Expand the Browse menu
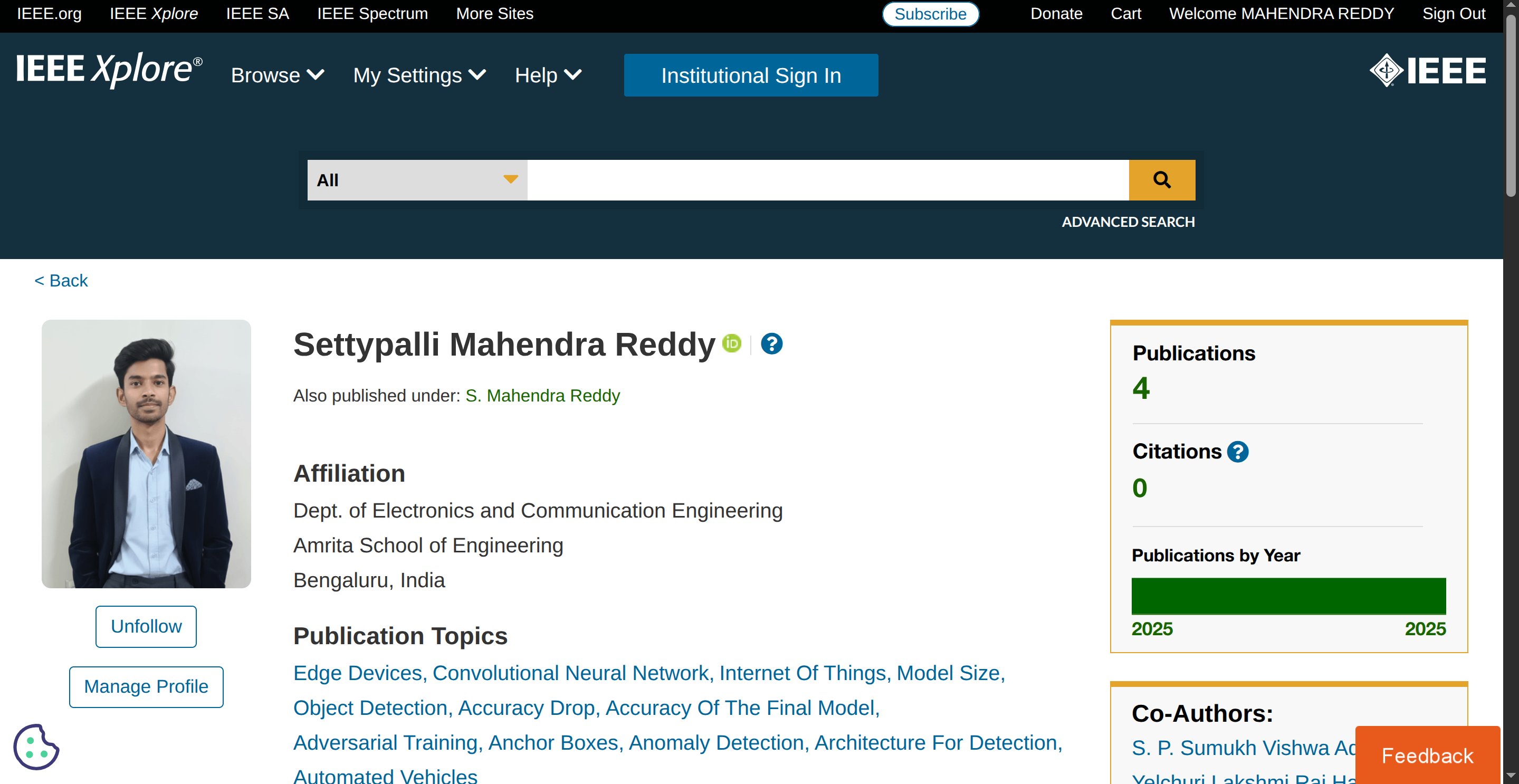This screenshot has height=784, width=1519. (x=277, y=75)
